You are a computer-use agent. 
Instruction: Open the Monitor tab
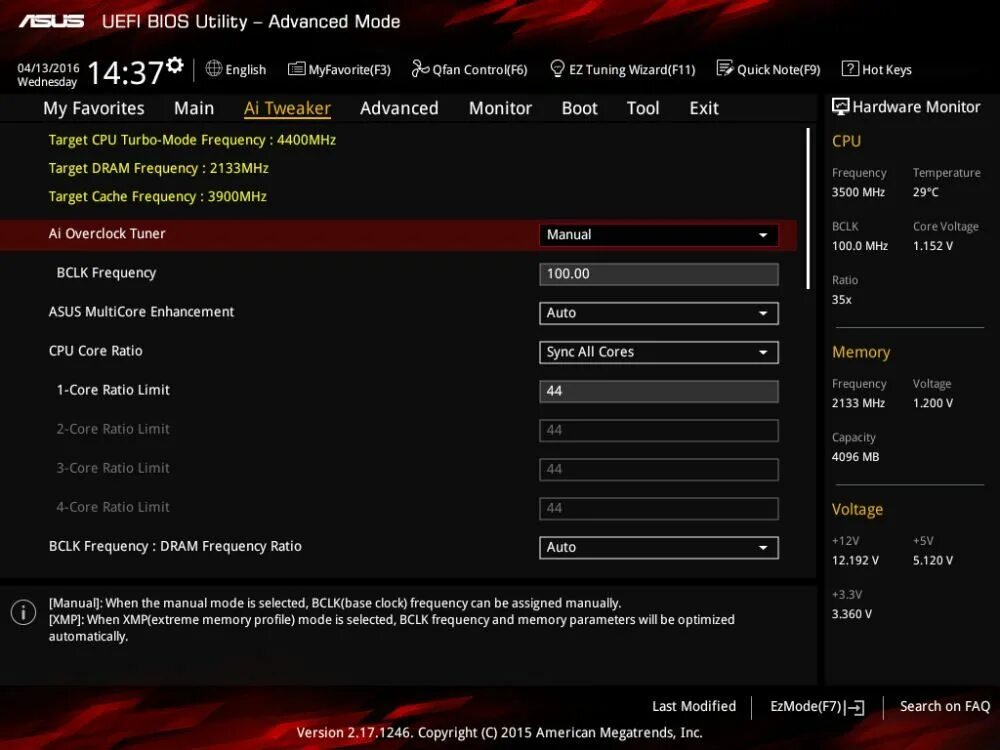[500, 108]
